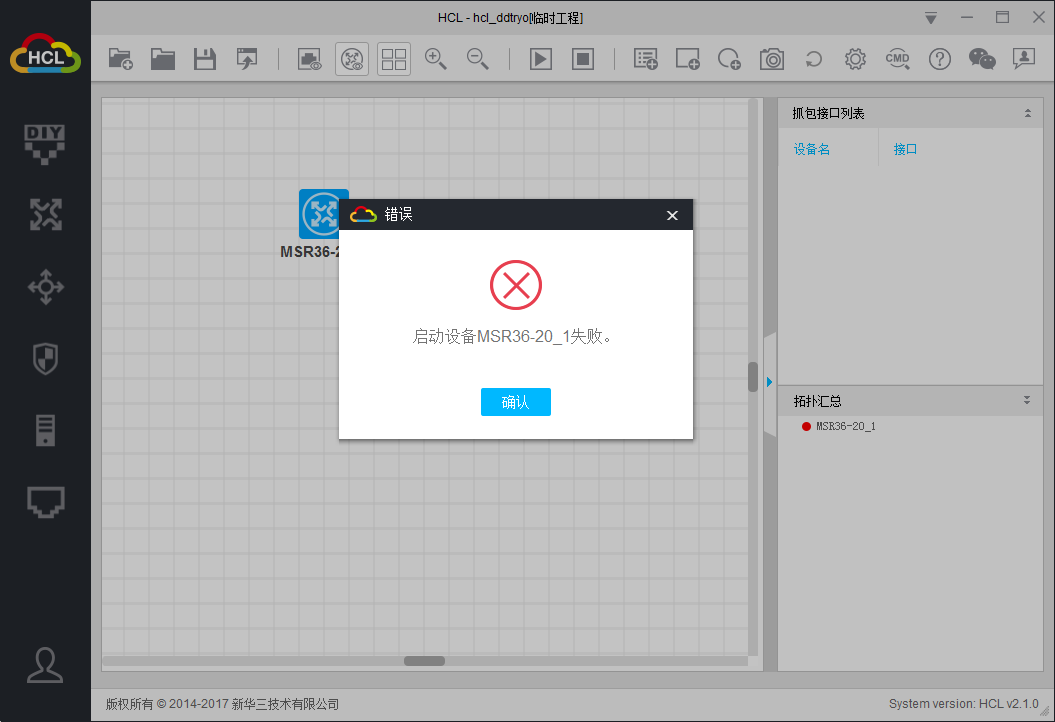Open the firewall device category
The width and height of the screenshot is (1055, 722).
coord(45,359)
